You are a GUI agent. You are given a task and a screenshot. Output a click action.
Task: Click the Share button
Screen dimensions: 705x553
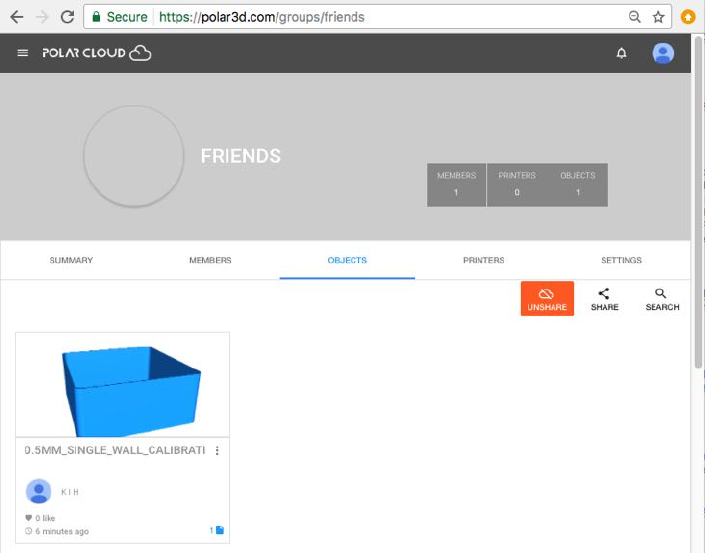pyautogui.click(x=604, y=300)
